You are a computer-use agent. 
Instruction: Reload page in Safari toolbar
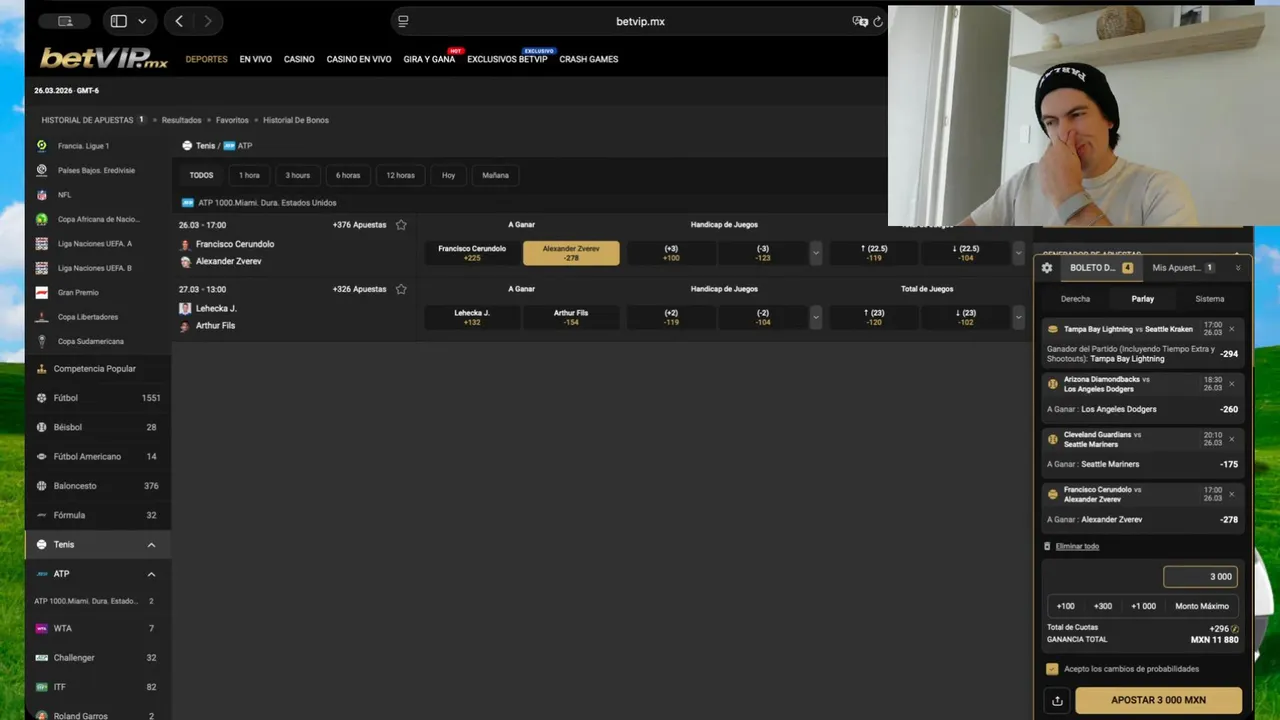(x=878, y=21)
